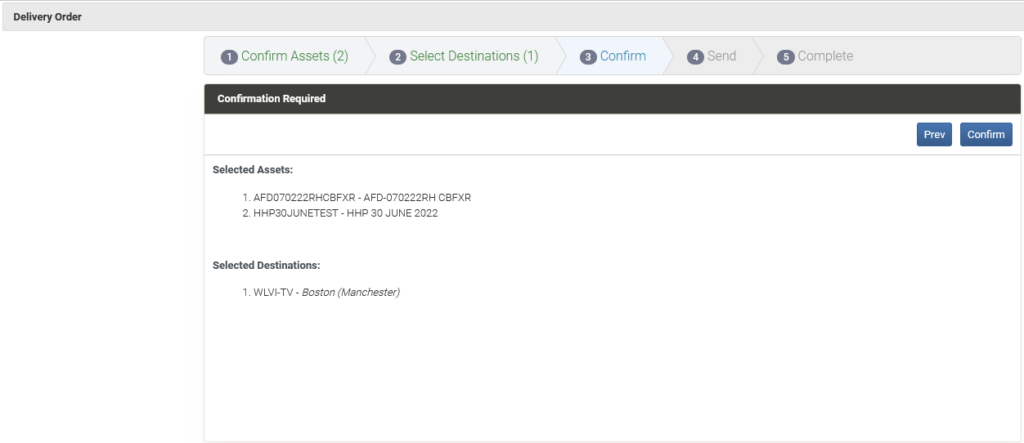Click the Delivery Order title
The image size is (1024, 443).
[48, 17]
